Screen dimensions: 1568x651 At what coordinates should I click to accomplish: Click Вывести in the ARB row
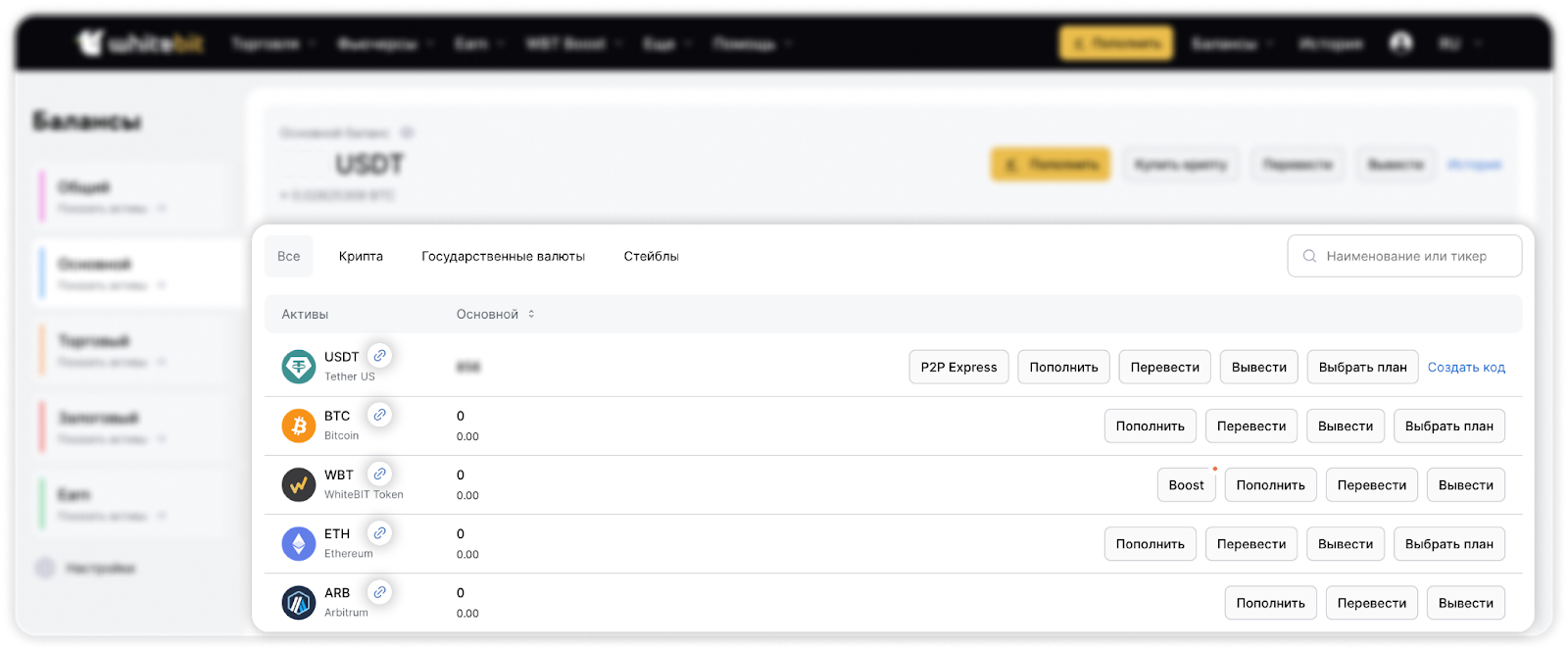pyautogui.click(x=1466, y=602)
